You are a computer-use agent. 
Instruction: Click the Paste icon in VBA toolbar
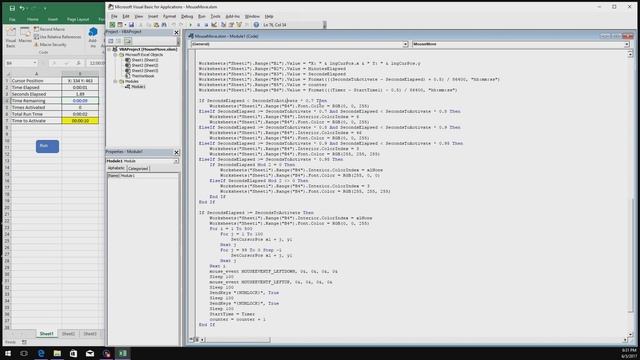point(156,25)
